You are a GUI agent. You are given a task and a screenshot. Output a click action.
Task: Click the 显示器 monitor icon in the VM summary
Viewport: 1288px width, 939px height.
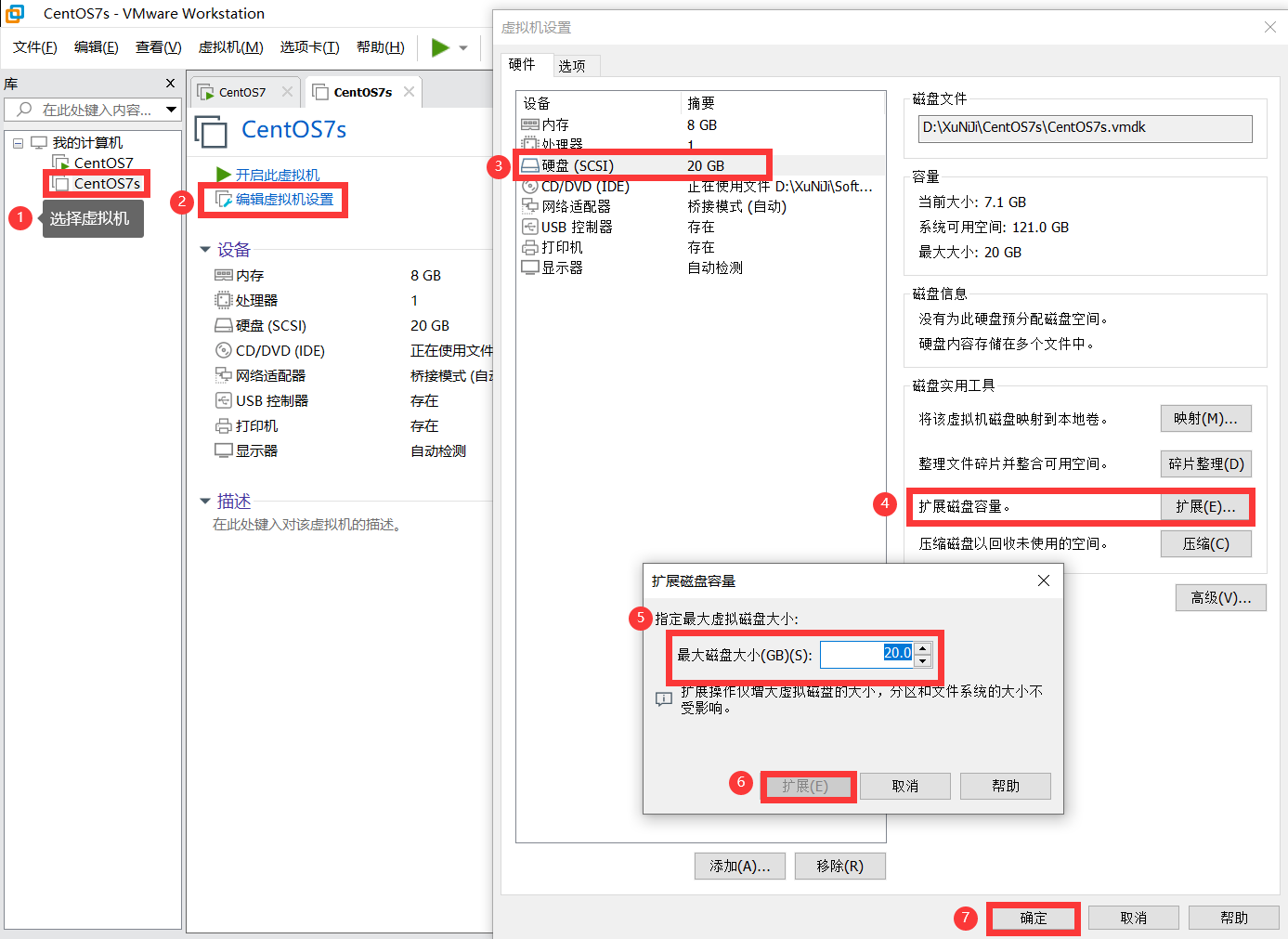(223, 450)
